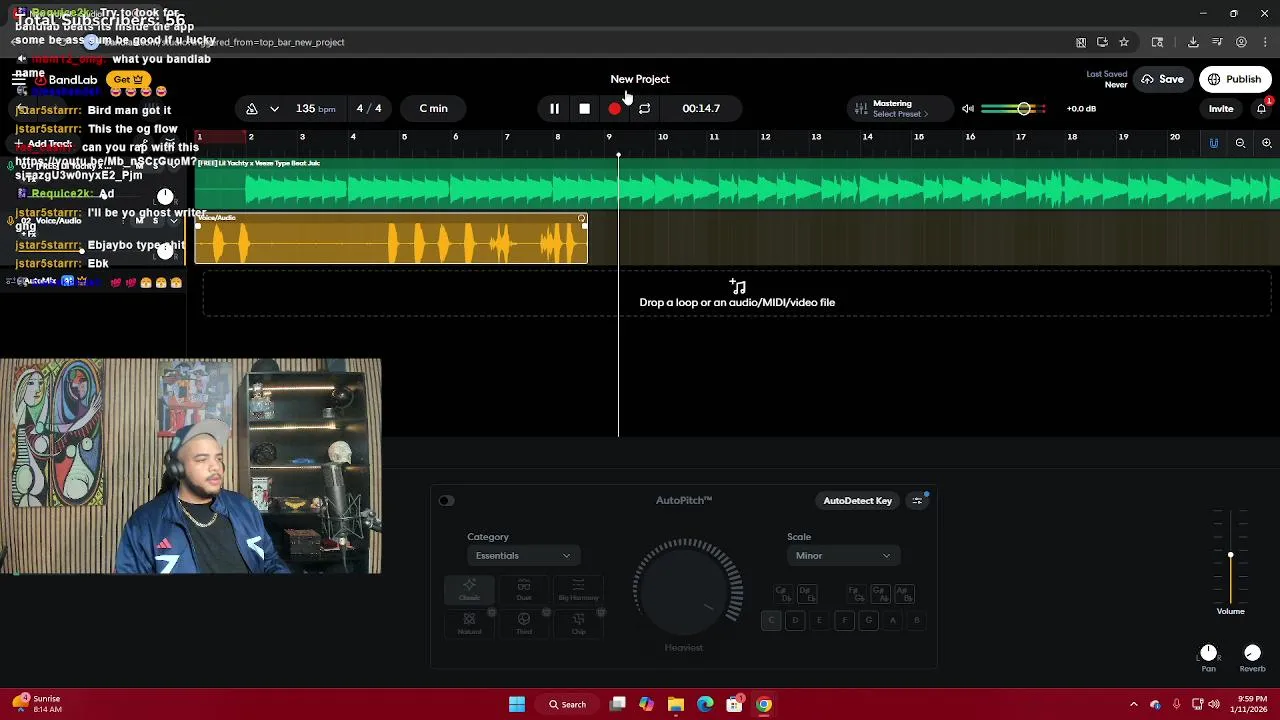
Task: Stop playback with the square button
Action: [584, 108]
